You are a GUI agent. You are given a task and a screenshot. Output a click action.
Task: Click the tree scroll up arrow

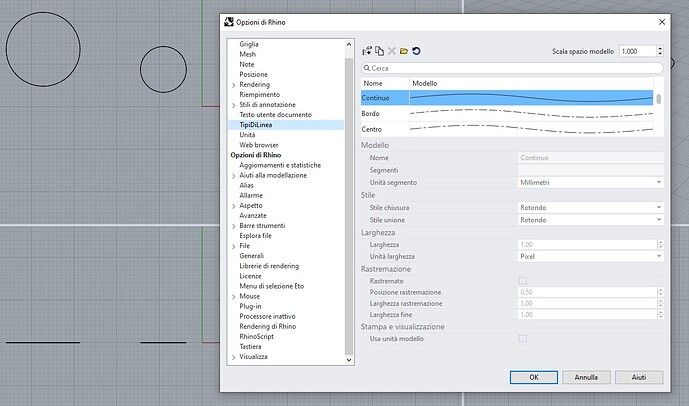tap(349, 44)
